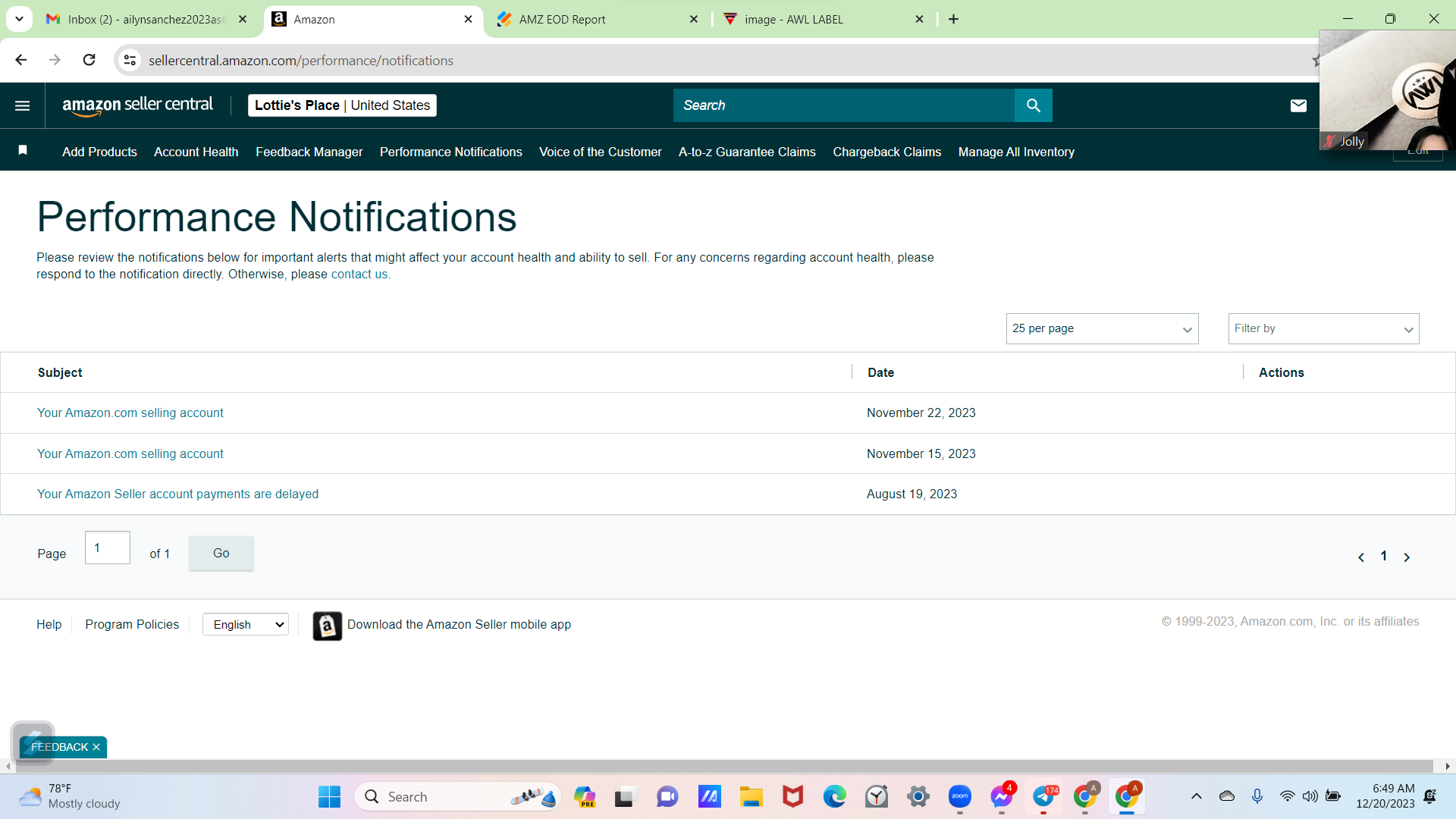The width and height of the screenshot is (1456, 819).
Task: Go to previous page chevron
Action: 1361,557
